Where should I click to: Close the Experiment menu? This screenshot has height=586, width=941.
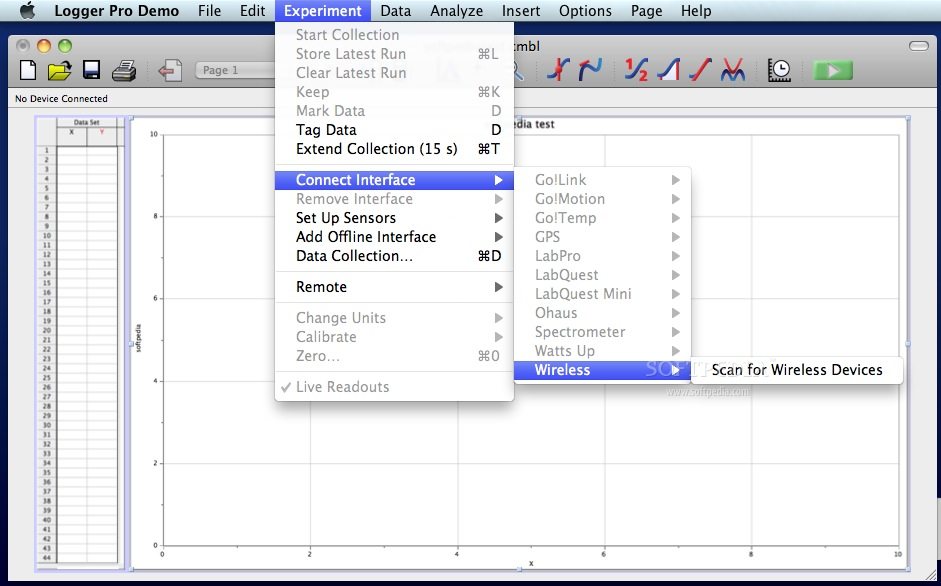tap(323, 11)
